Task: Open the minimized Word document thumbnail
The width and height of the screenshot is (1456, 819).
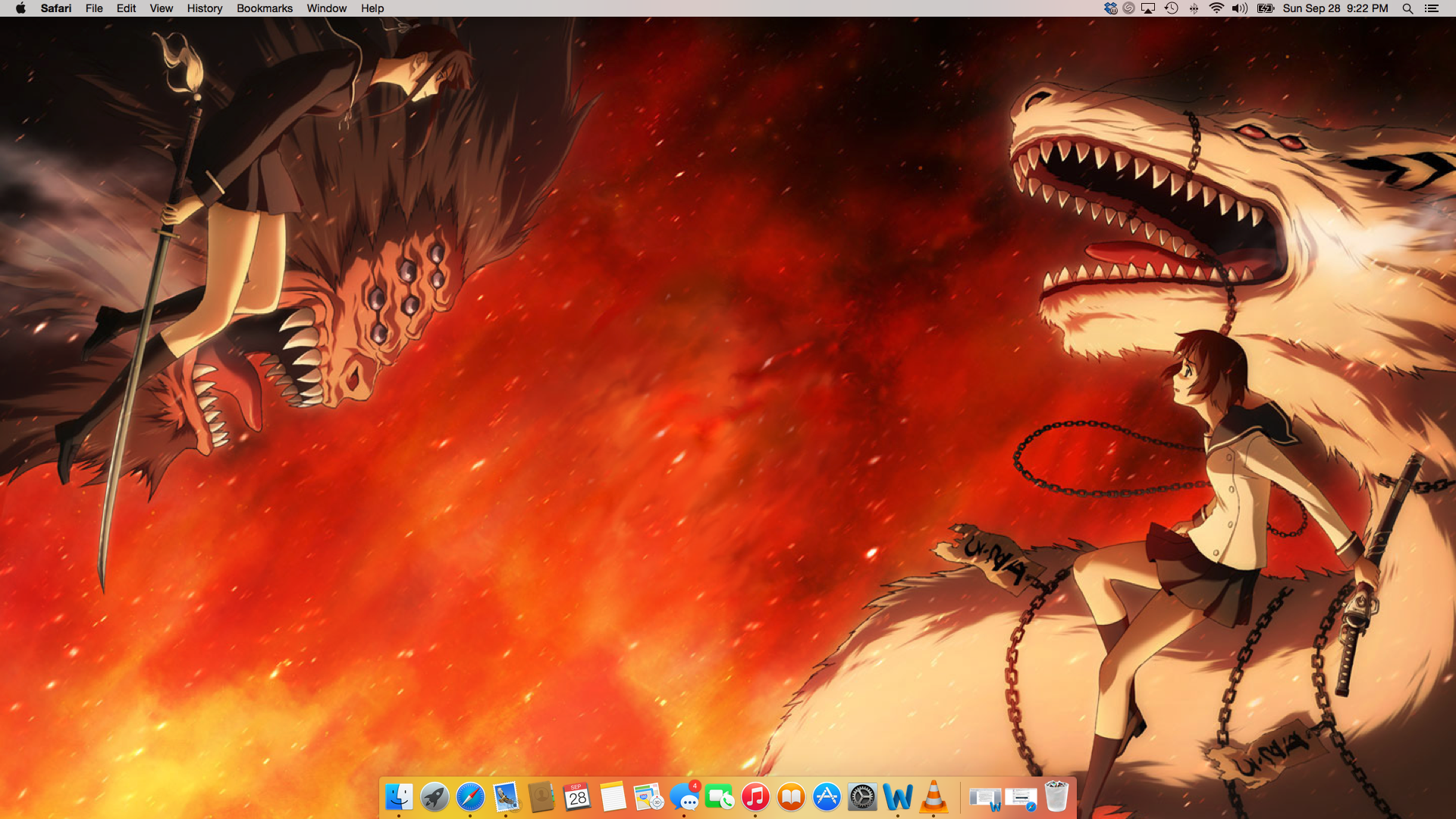Action: coord(985,798)
